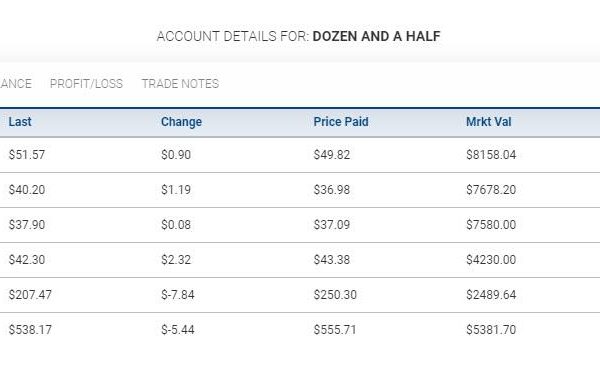Image resolution: width=600 pixels, height=383 pixels.
Task: Select the $4230.00 market value cell
Action: coord(491,260)
